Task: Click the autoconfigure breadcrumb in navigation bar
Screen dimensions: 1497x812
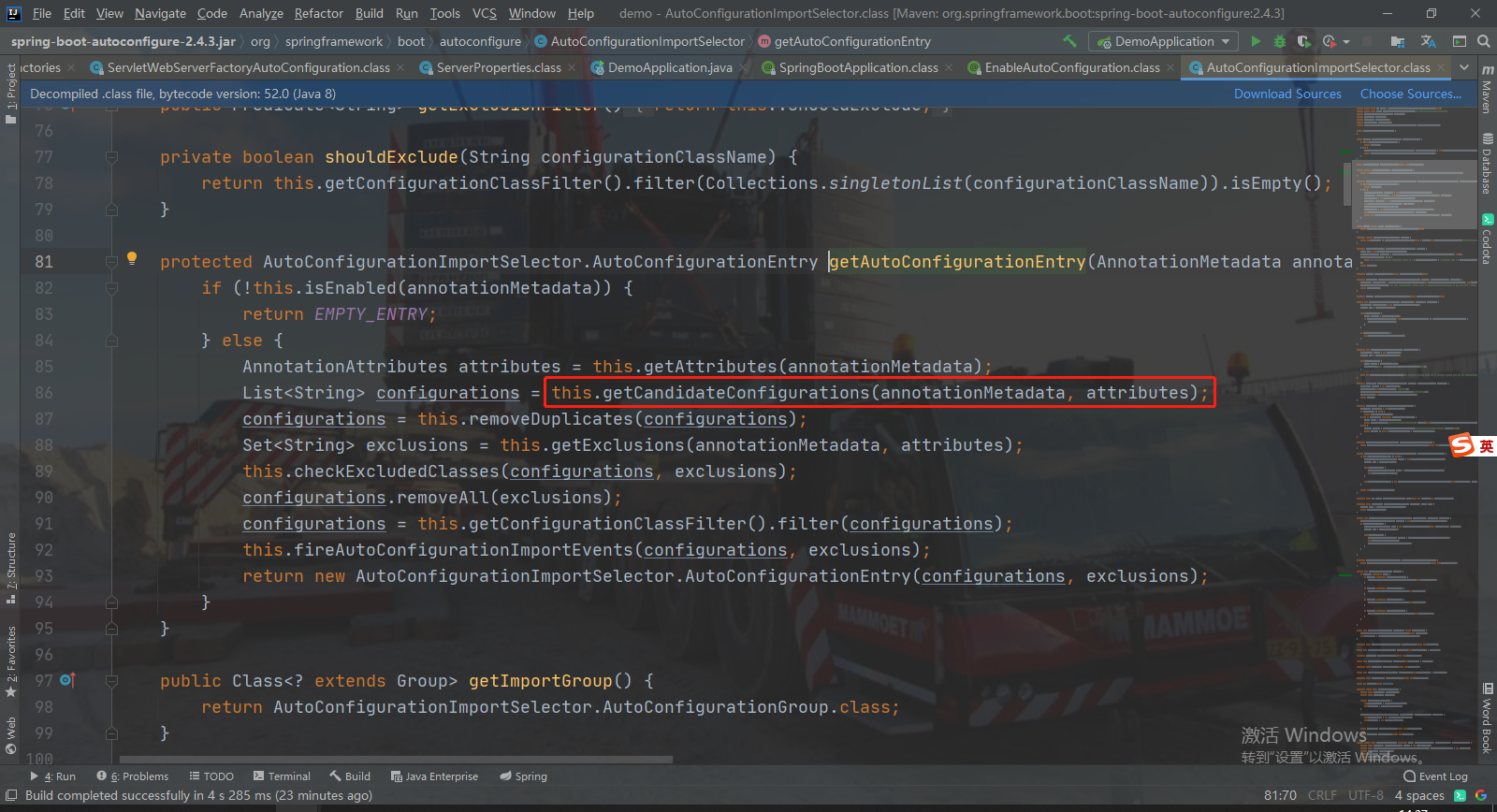Action: click(x=480, y=41)
